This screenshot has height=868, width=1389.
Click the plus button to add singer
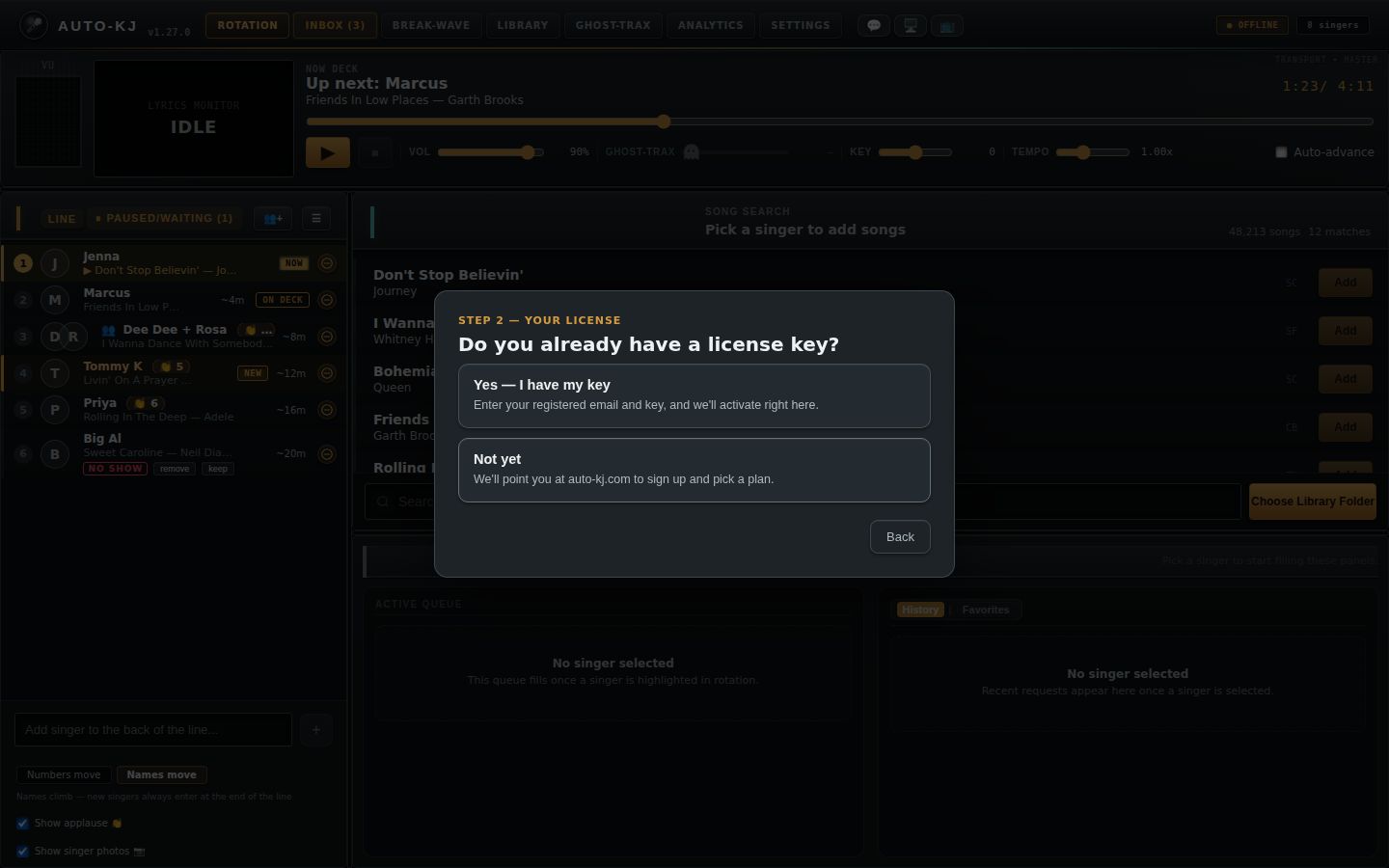[x=316, y=730]
